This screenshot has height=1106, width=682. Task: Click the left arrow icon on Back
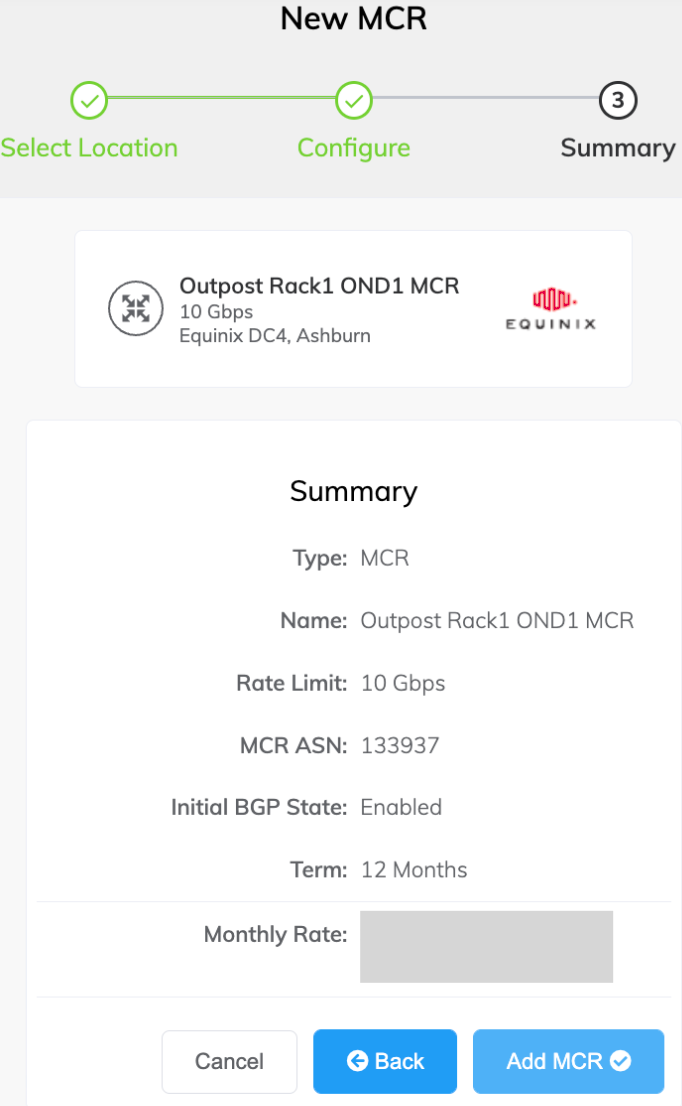[357, 1061]
